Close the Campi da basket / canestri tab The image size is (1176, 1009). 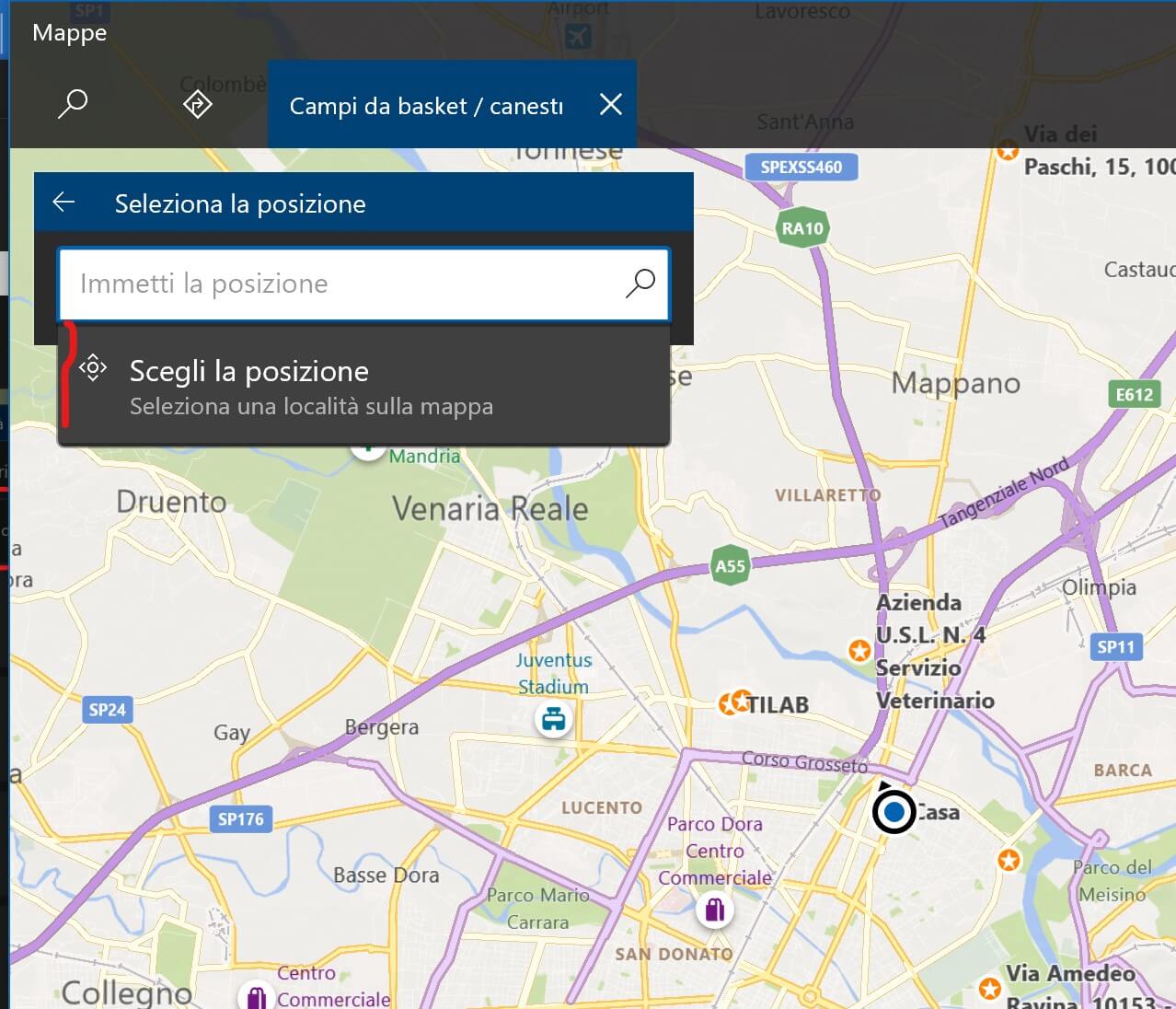click(x=611, y=104)
